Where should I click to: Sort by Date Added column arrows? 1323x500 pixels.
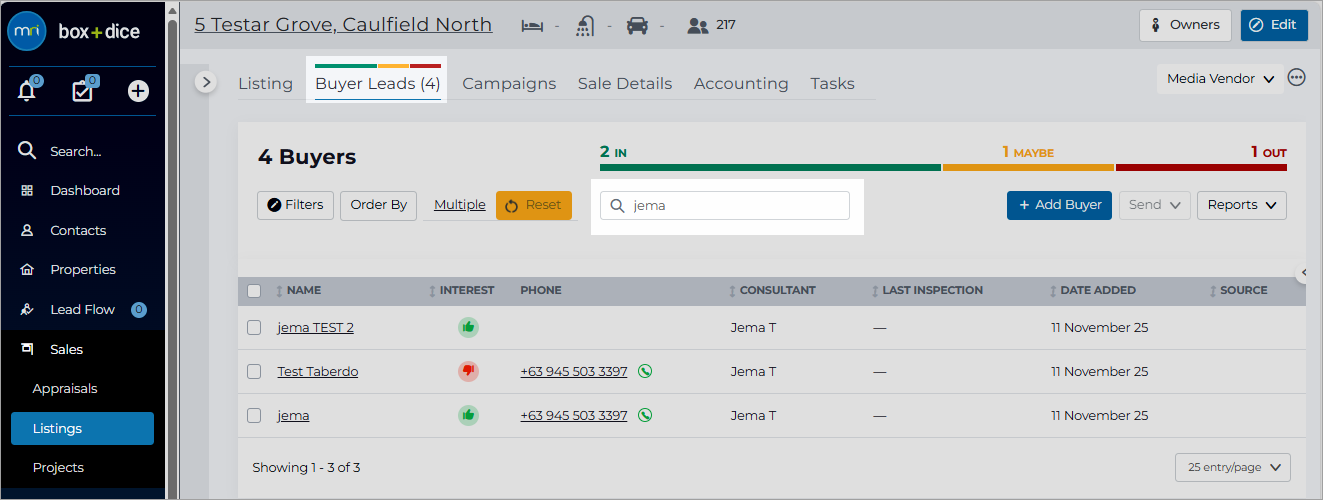click(x=1053, y=291)
